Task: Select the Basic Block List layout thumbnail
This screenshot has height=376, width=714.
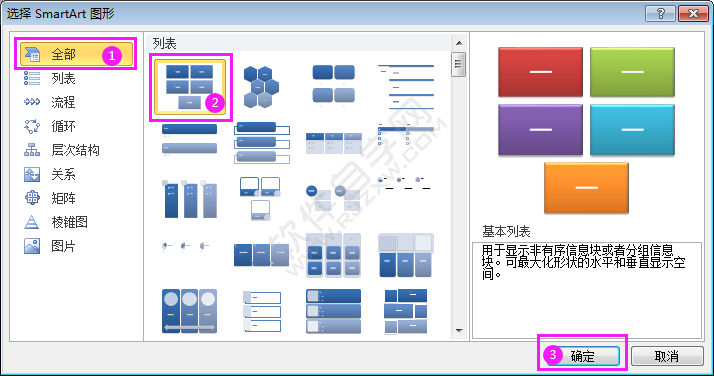Action: [x=190, y=86]
